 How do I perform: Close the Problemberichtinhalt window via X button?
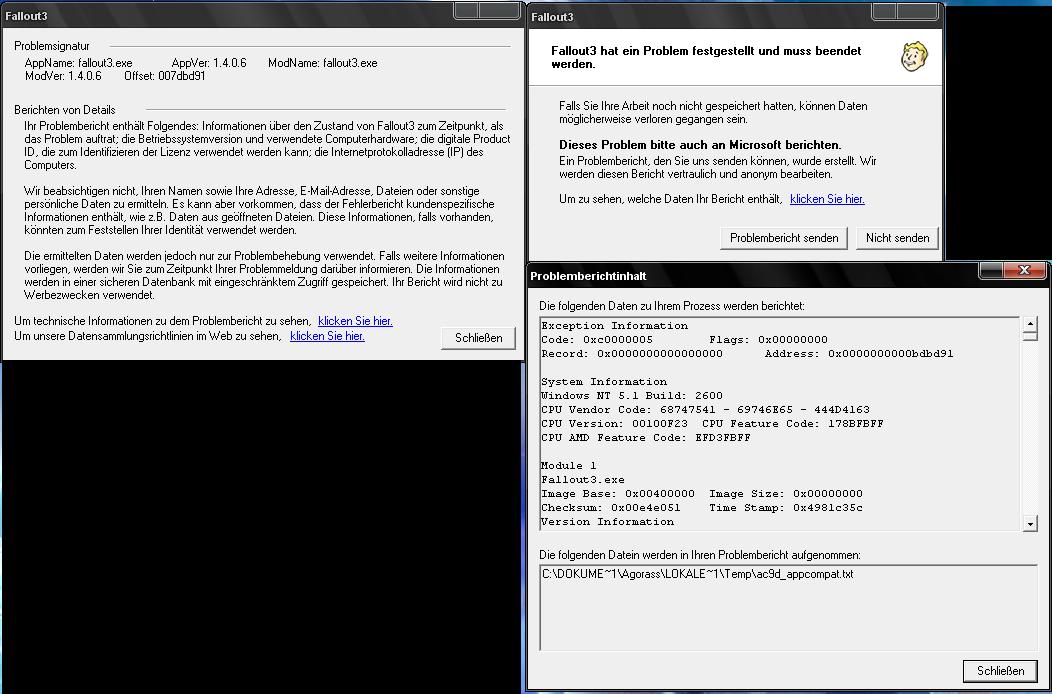tap(1024, 270)
